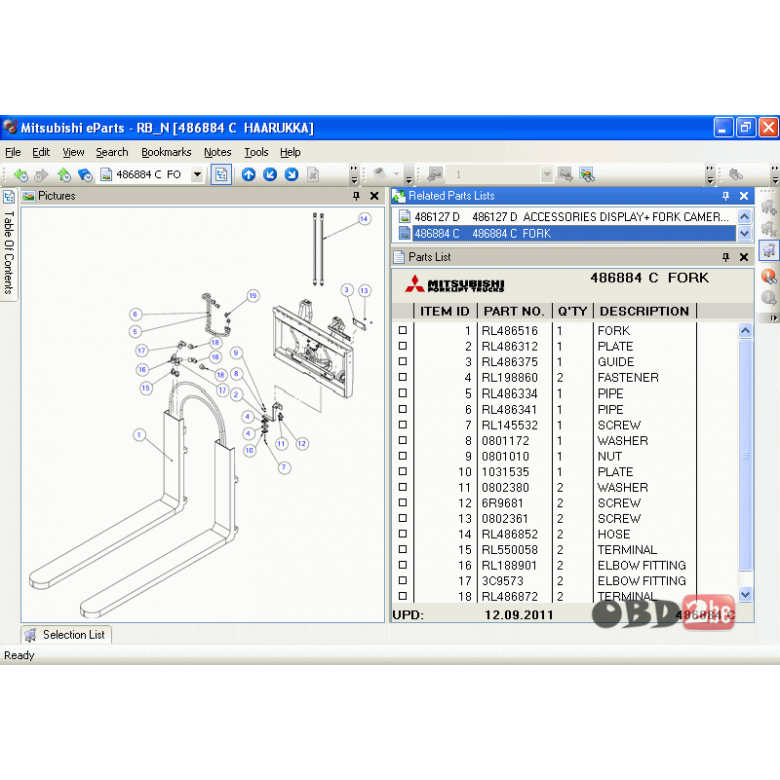Click the blue down-left arrow circle icon
Screen dimensions: 780x780
point(270,175)
